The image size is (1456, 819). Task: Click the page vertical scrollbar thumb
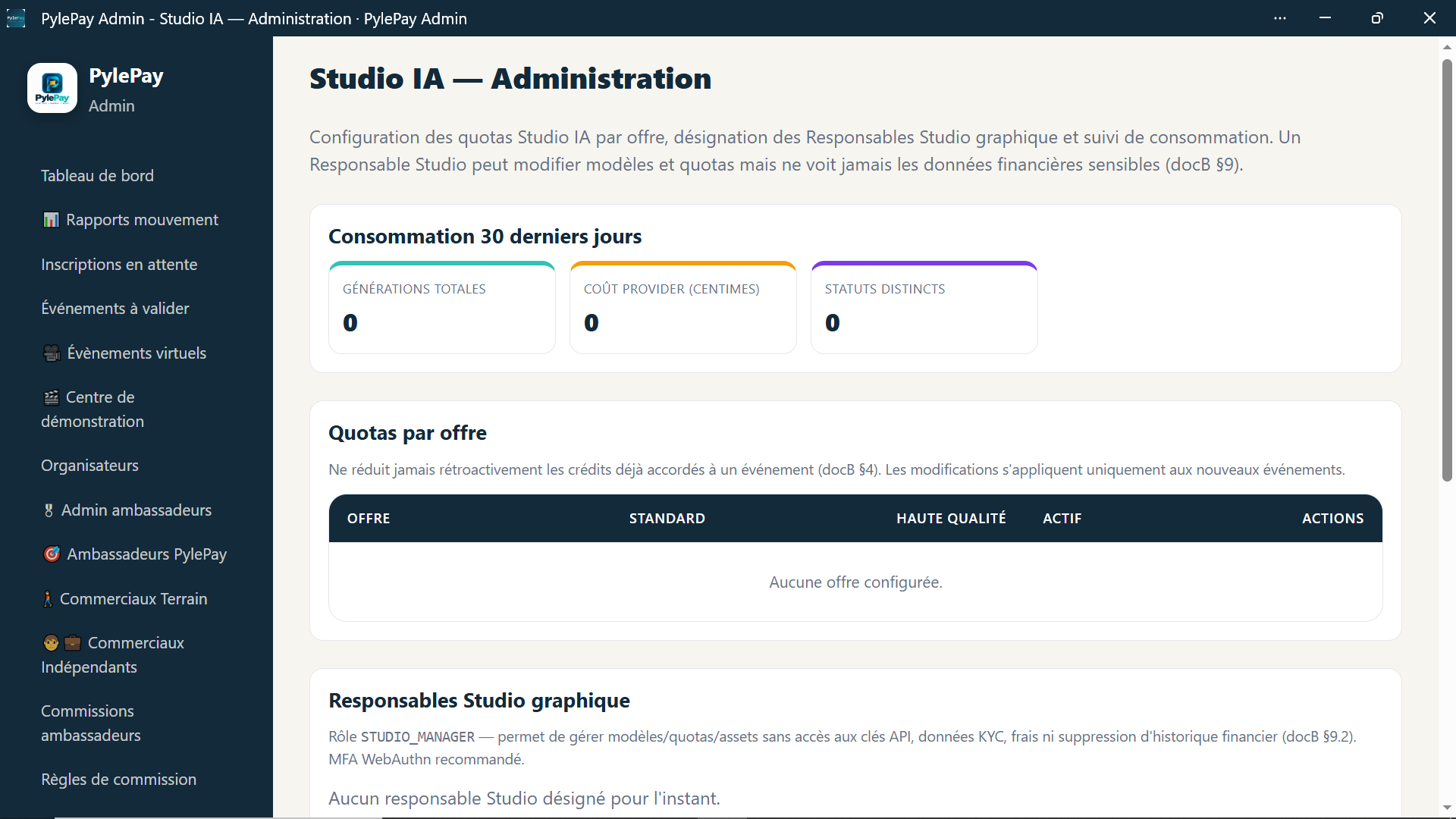pyautogui.click(x=1447, y=269)
